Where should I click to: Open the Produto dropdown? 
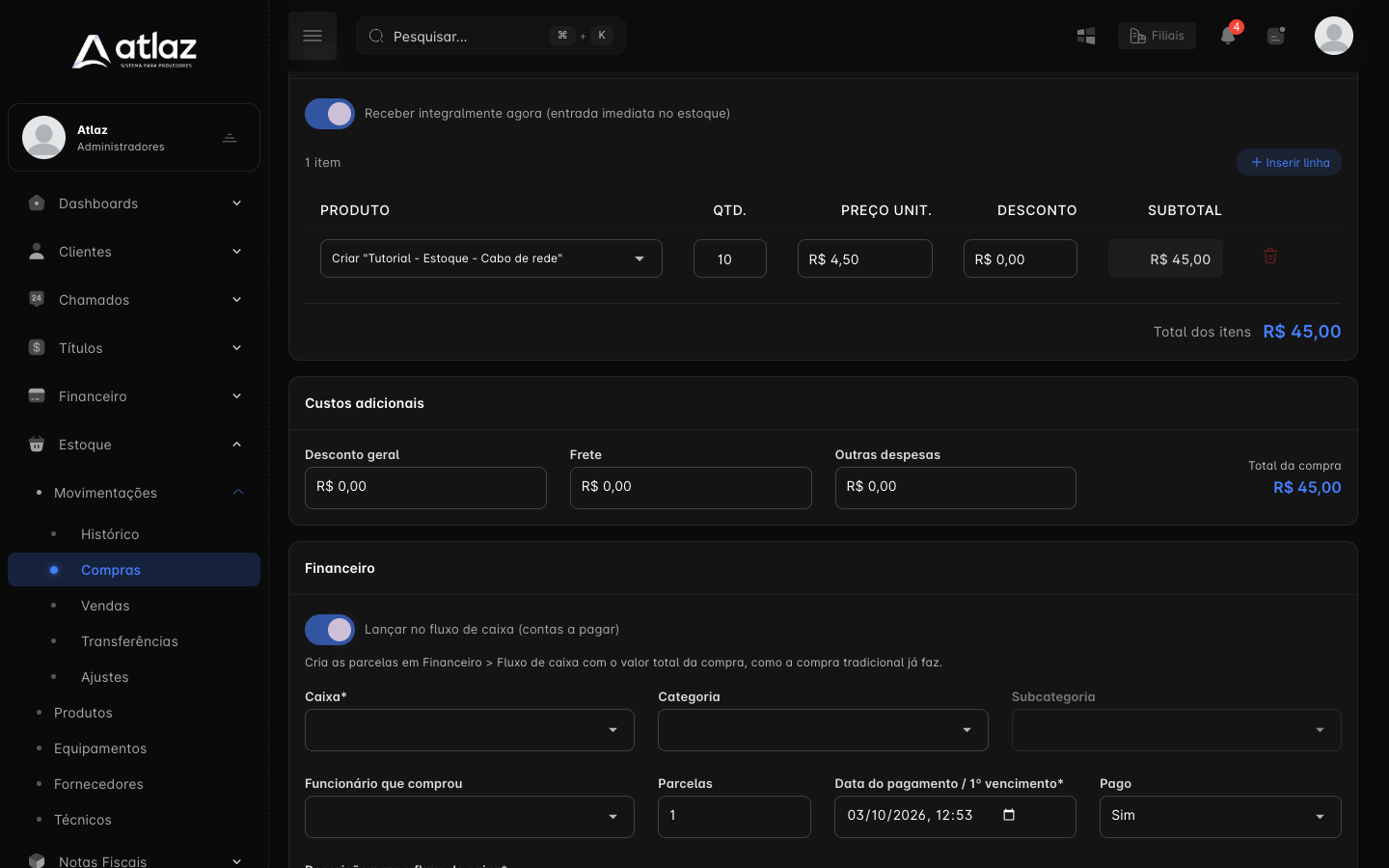(491, 258)
